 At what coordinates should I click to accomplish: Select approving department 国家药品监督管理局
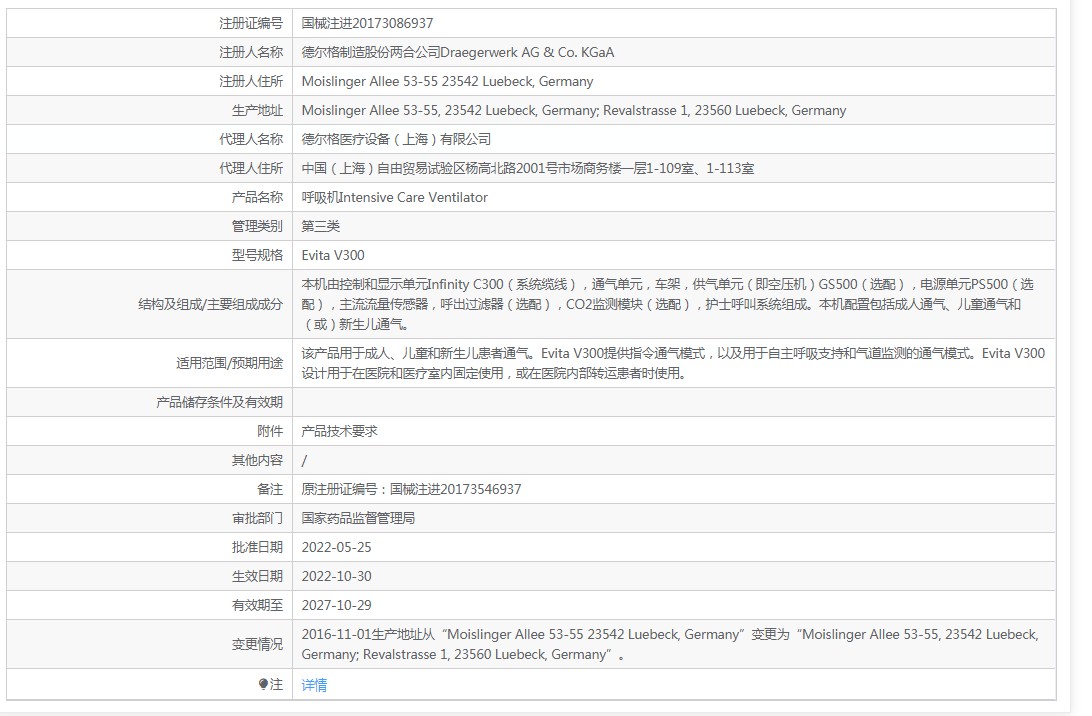click(x=358, y=518)
